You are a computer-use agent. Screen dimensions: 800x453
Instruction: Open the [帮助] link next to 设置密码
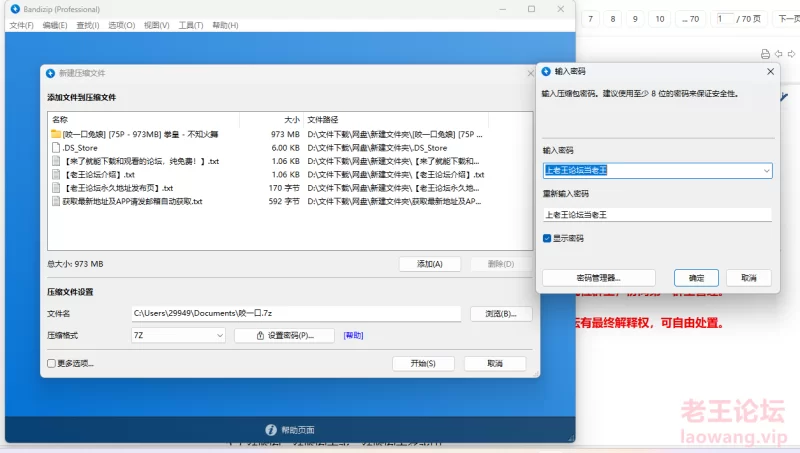[x=353, y=335]
